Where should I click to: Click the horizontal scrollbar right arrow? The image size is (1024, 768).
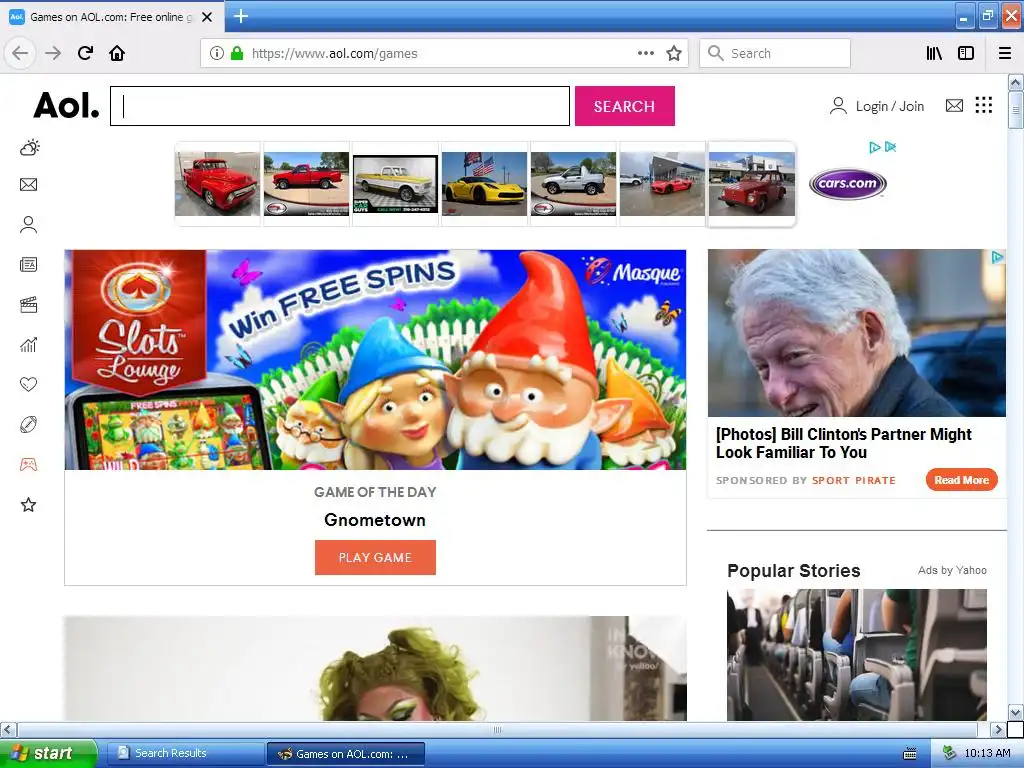[998, 729]
